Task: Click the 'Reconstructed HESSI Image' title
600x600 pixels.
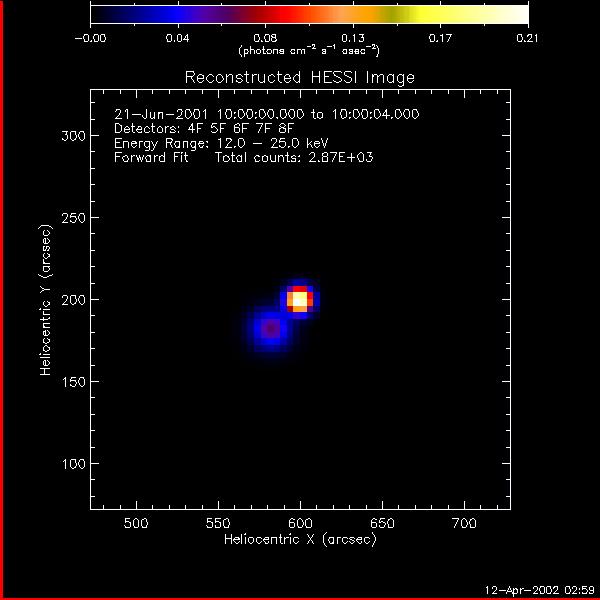Action: pyautogui.click(x=300, y=78)
